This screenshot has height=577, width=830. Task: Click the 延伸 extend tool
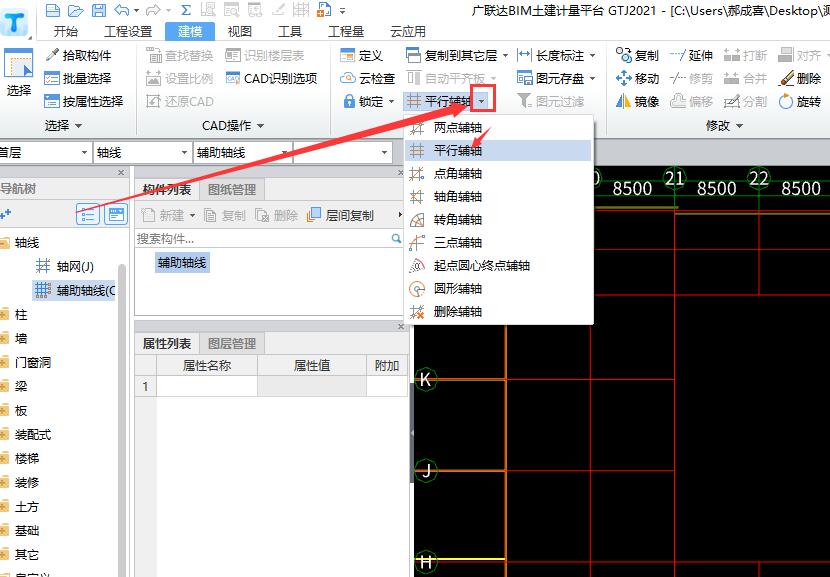coord(691,55)
